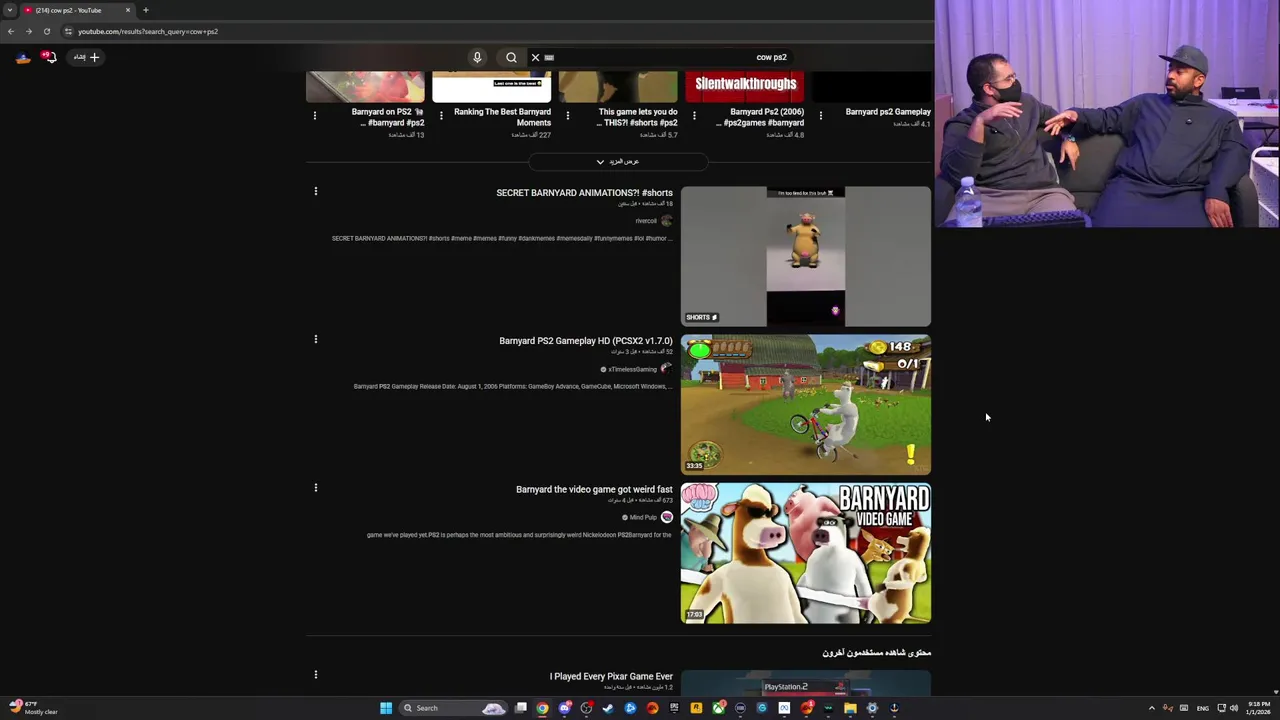Screen dimensions: 1280x720
Task: Open OBS Studio from the taskbar
Action: click(x=587, y=708)
